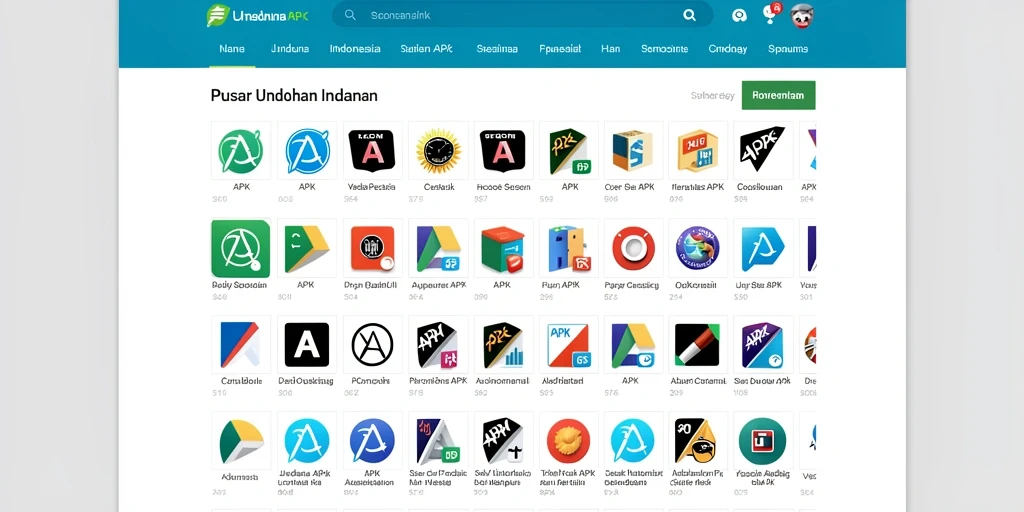Open blue pentagon A icon 'Uer Ste APK'

[x=763, y=249]
